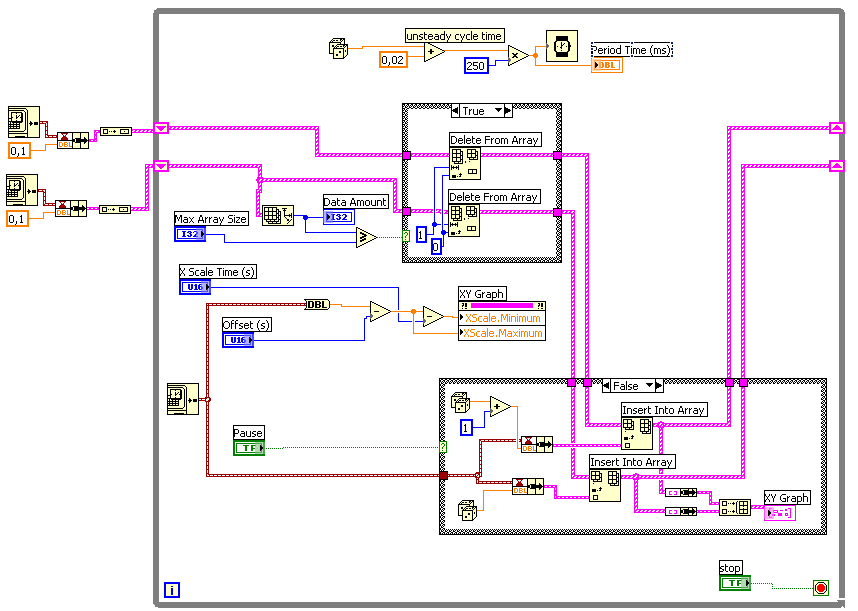Select the X Scale Time U16 control
Screen dimensions: 858x611
pos(195,287)
